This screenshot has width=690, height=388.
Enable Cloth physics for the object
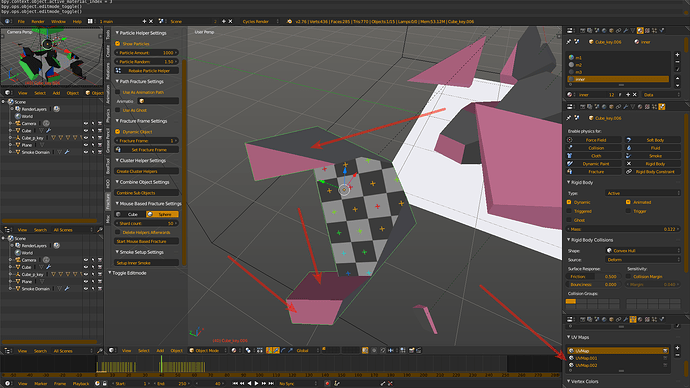tap(595, 156)
